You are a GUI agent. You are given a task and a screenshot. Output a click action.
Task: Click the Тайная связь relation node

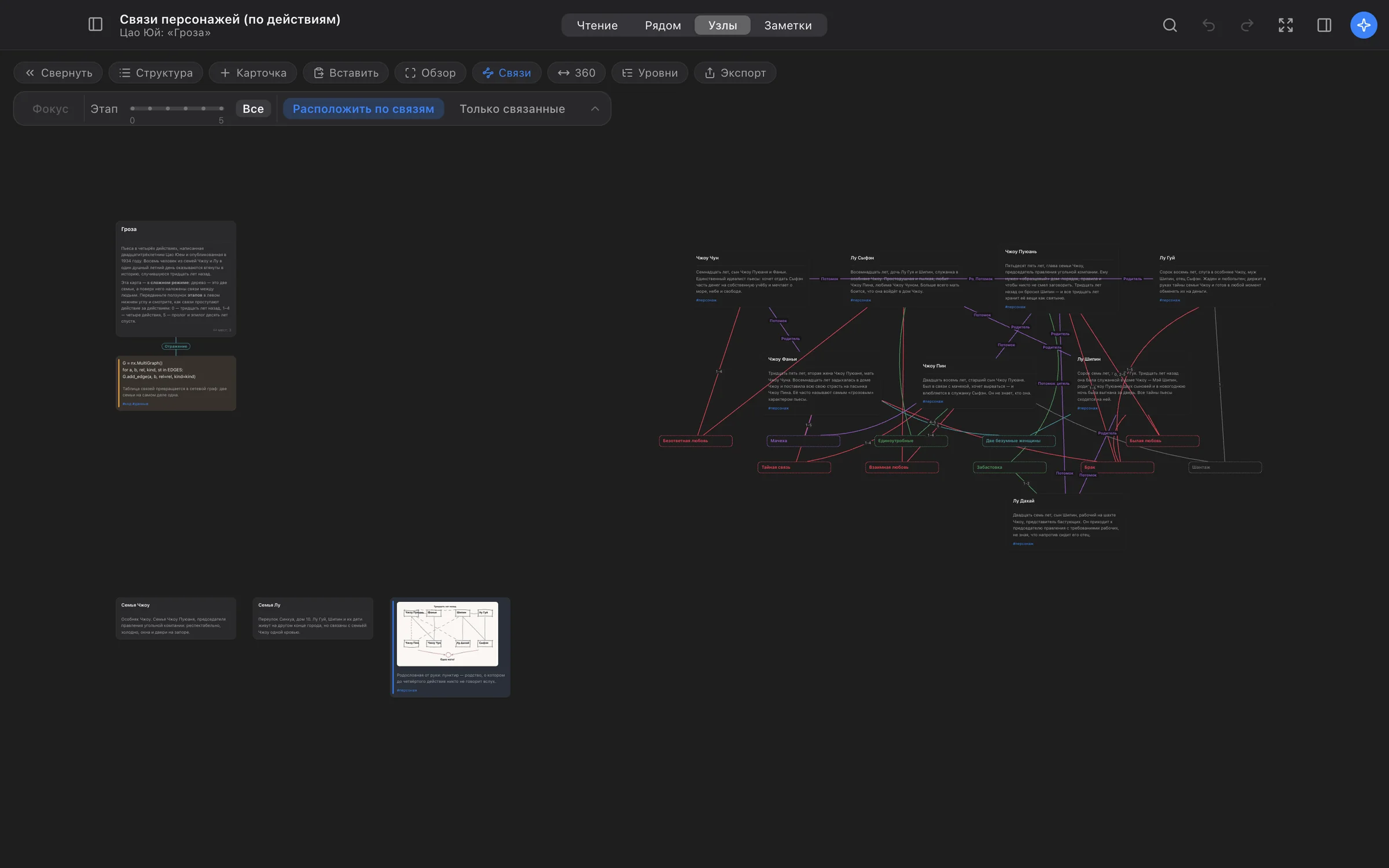[x=794, y=467]
